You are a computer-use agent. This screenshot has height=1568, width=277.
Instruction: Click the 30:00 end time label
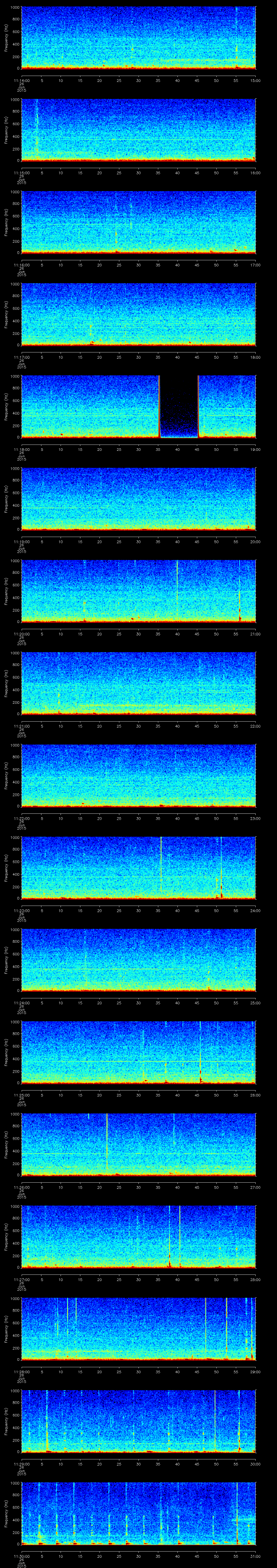click(x=256, y=1463)
